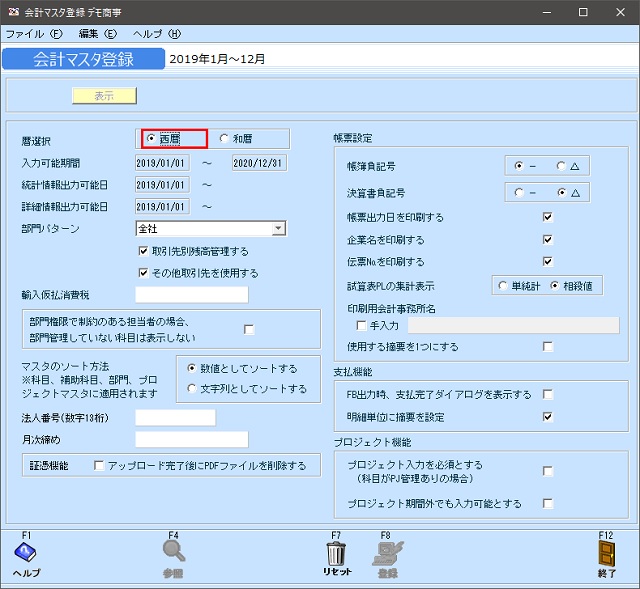640x589 pixels.
Task: Maximize the 会計マスタ登録 window
Action: (583, 12)
